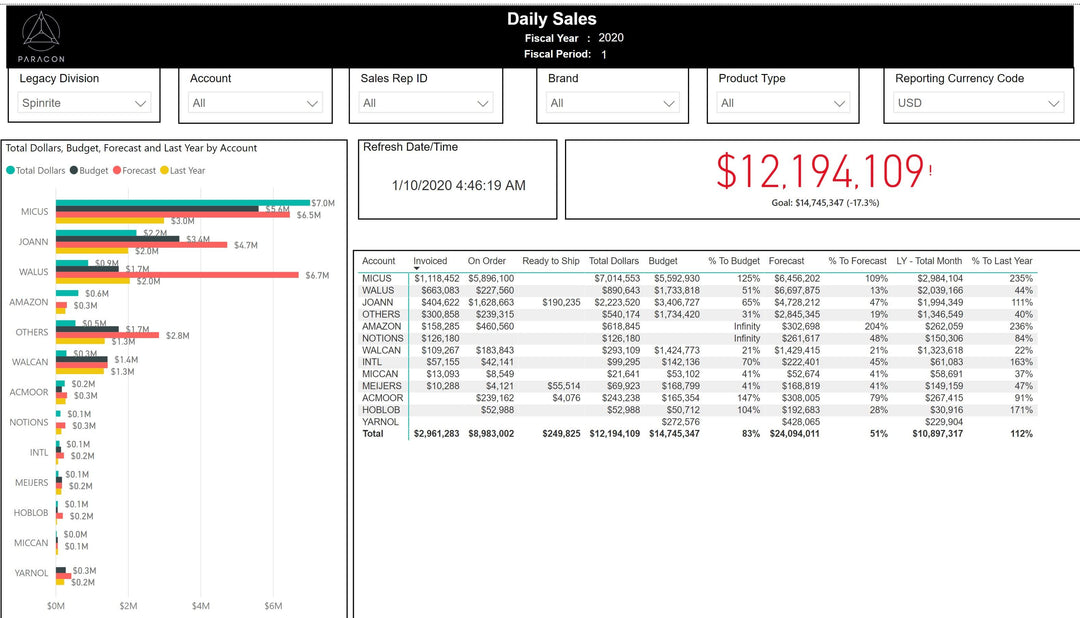
Task: Click the Total row at the table bottom
Action: [x=379, y=433]
